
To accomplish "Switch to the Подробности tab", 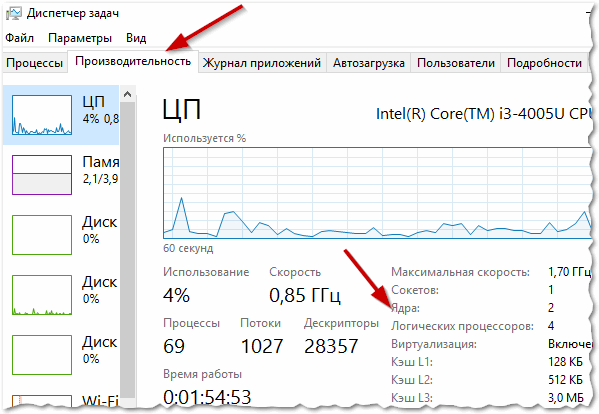I will click(544, 63).
